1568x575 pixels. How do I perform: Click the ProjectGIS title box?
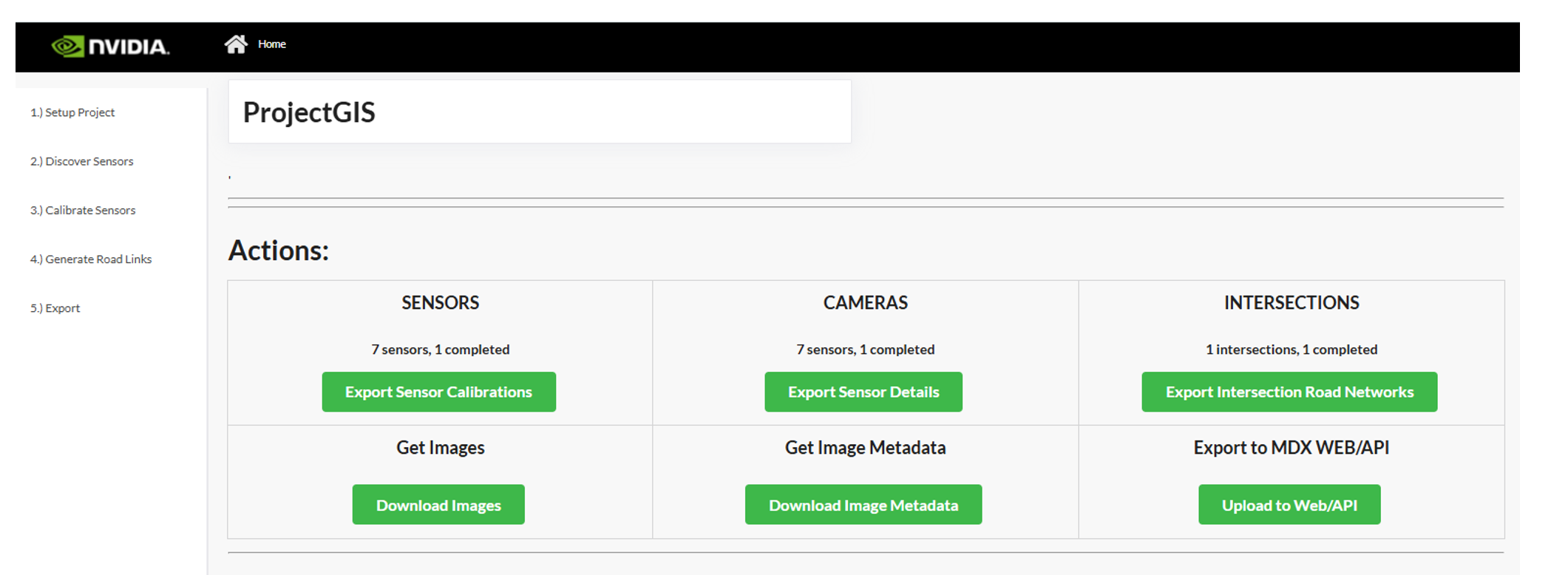[x=539, y=112]
